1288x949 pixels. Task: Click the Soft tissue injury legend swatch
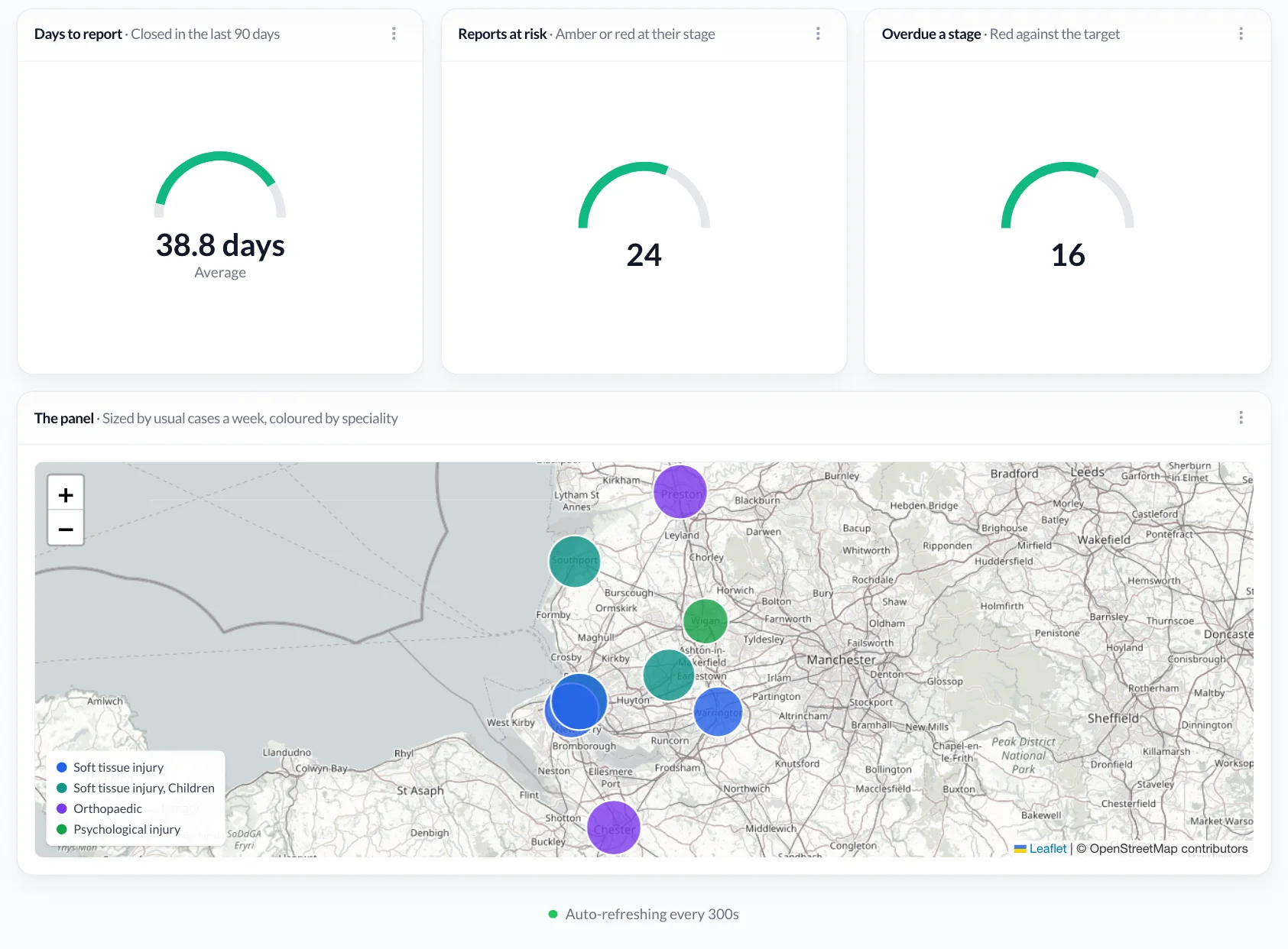62,767
